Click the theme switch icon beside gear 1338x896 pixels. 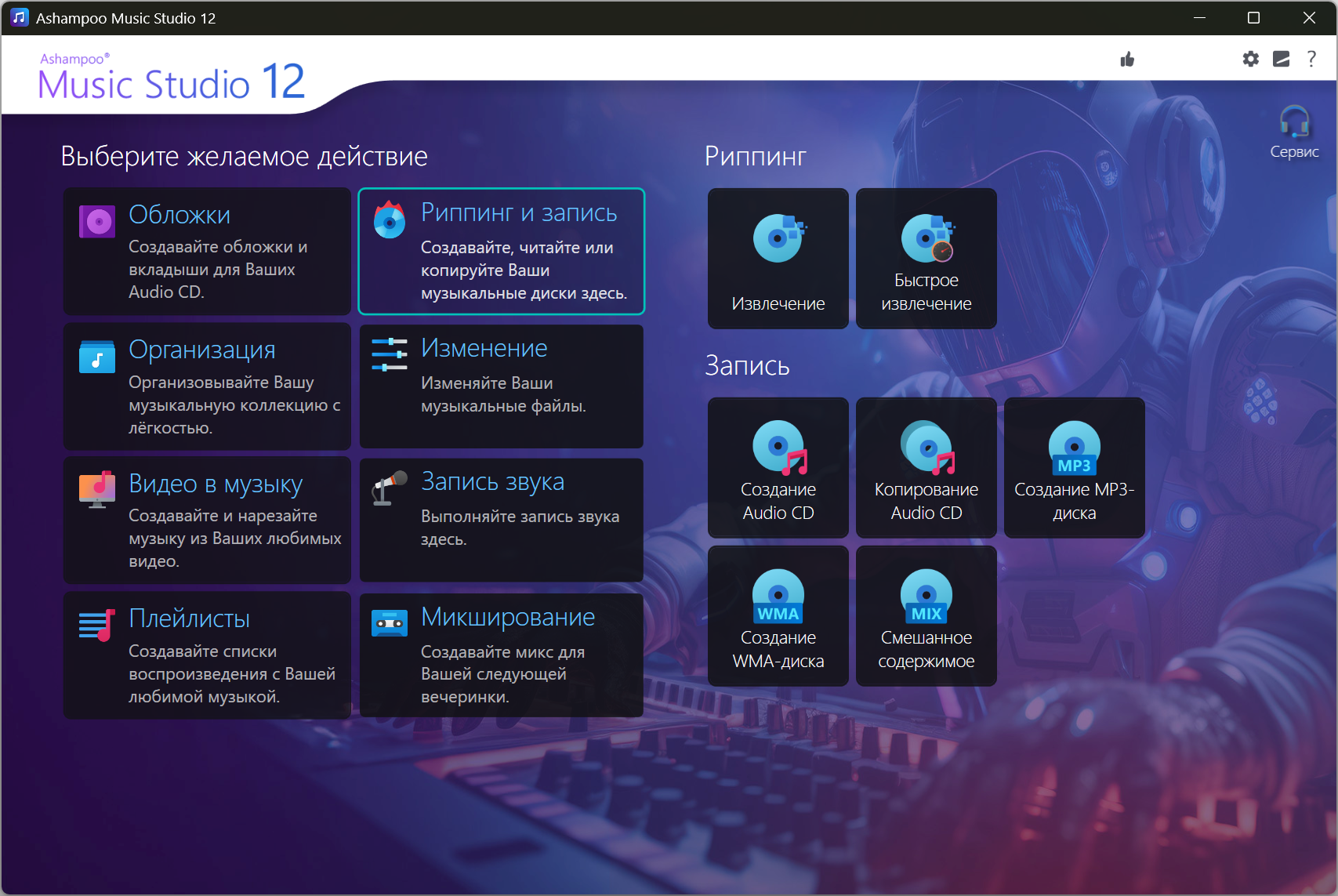tap(1282, 59)
